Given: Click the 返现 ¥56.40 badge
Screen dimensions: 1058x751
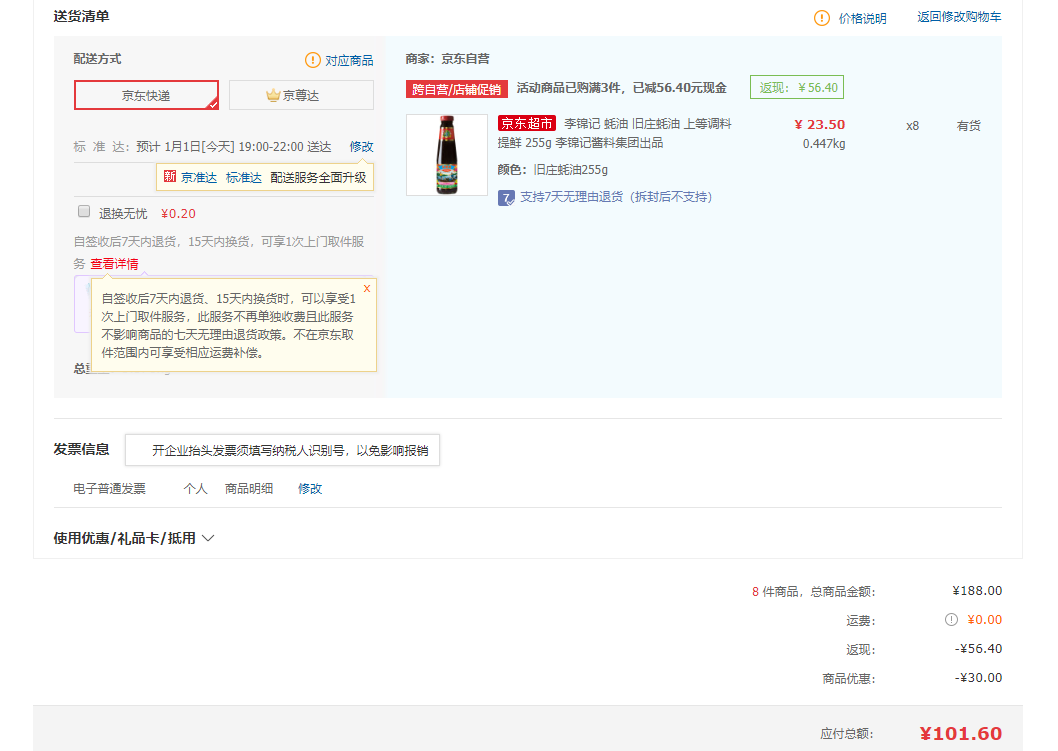Looking at the screenshot, I should point(797,88).
